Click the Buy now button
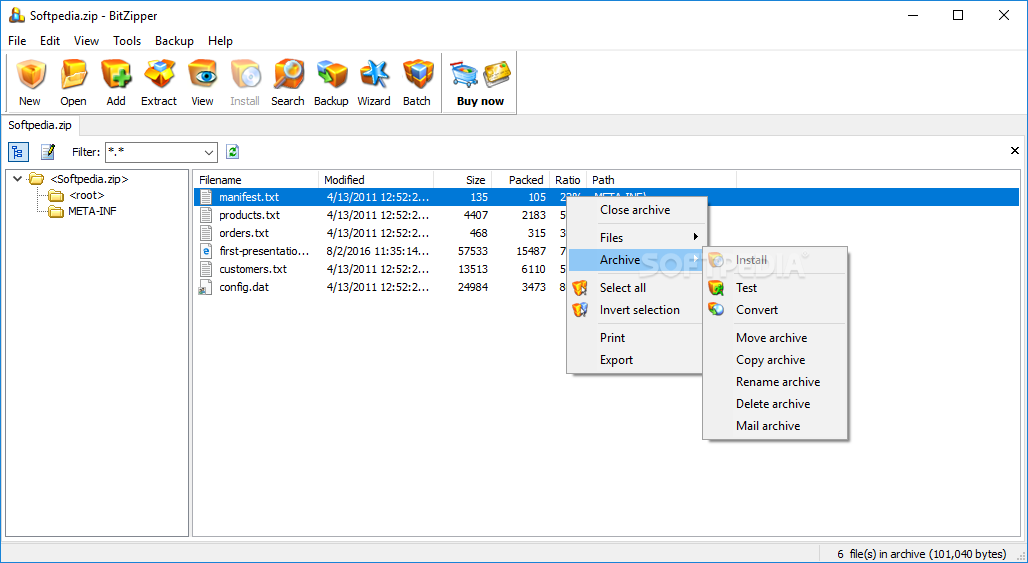This screenshot has height=563, width=1028. point(480,83)
